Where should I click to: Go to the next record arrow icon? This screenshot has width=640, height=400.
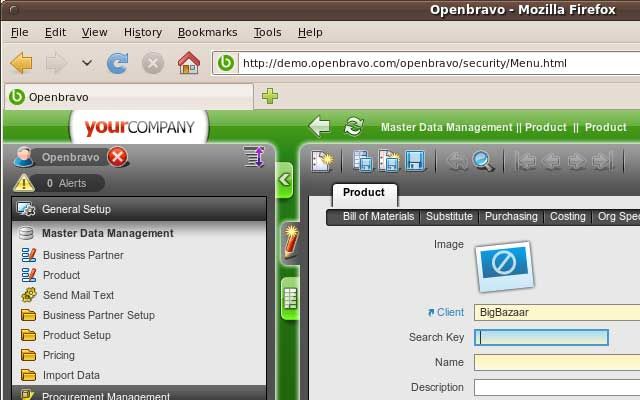[576, 161]
